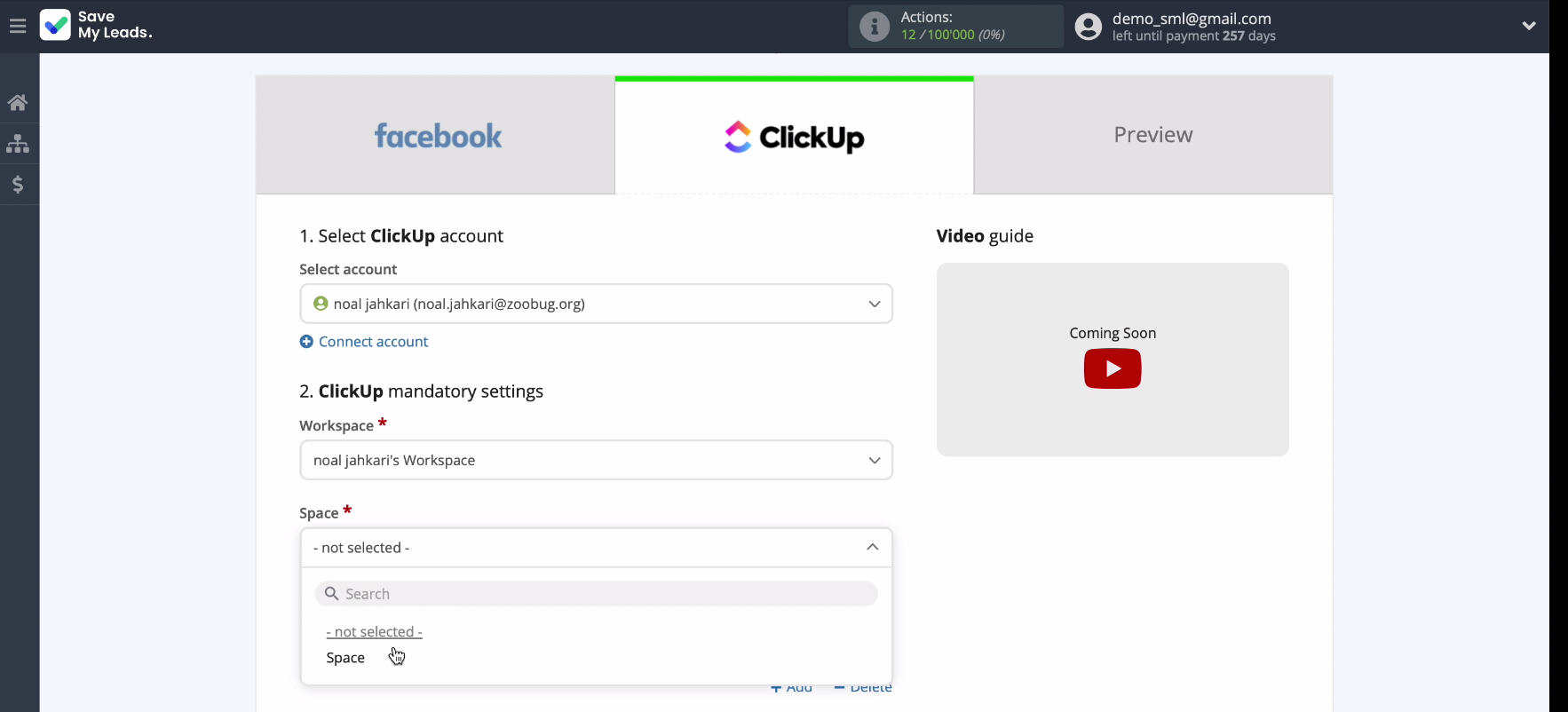Click the Workspace dropdown chevron
Image resolution: width=1568 pixels, height=712 pixels.
click(x=875, y=460)
